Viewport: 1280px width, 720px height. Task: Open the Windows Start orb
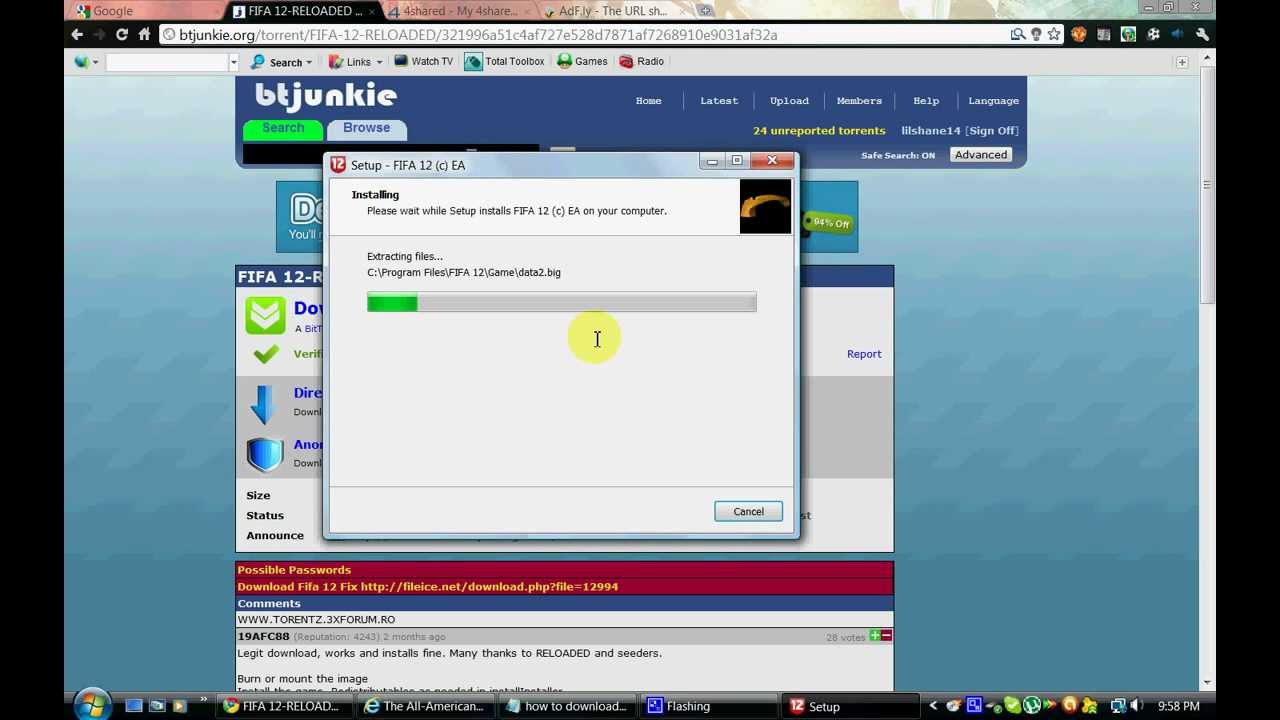click(x=91, y=705)
